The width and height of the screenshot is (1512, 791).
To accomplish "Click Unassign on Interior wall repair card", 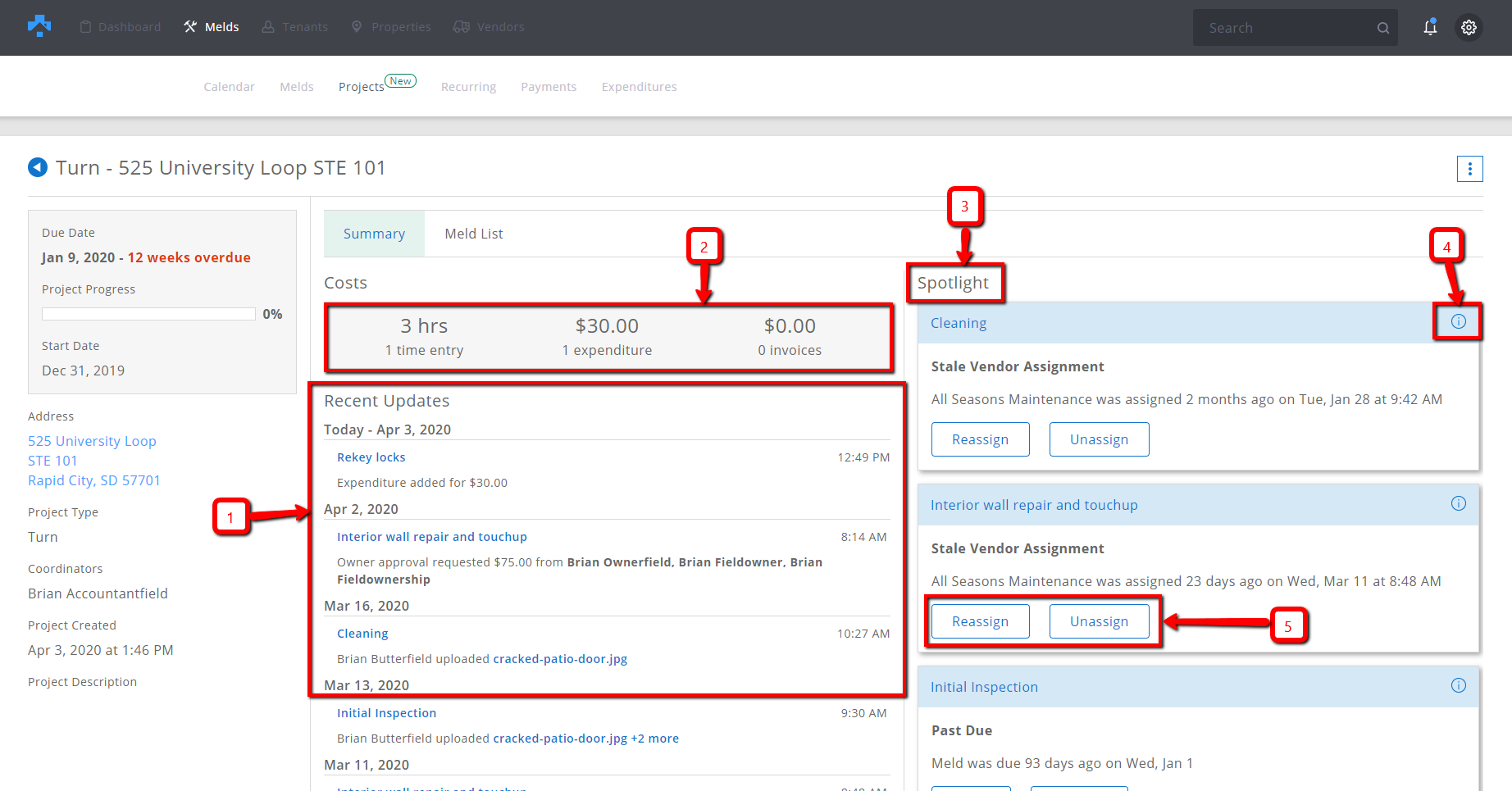I will click(x=1099, y=621).
